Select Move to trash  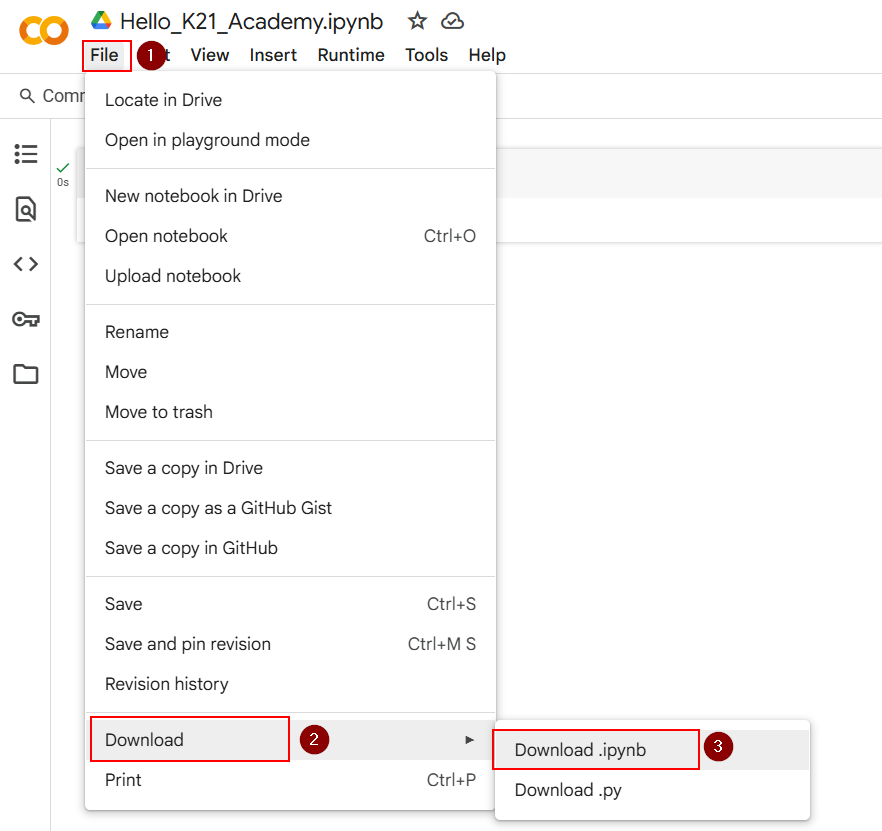click(x=290, y=412)
